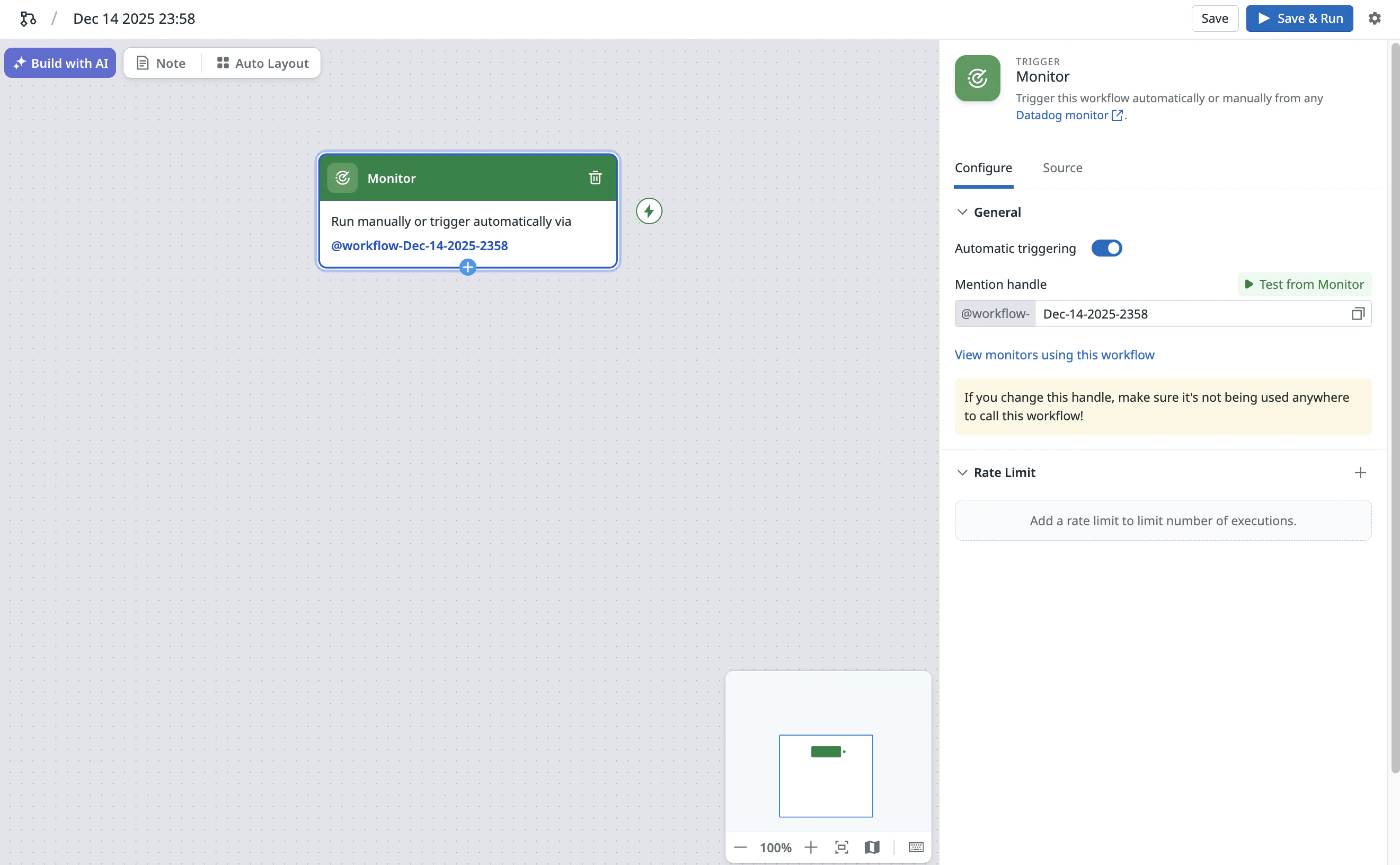Add a rate limit using the plus icon
The image size is (1400, 865).
1360,473
